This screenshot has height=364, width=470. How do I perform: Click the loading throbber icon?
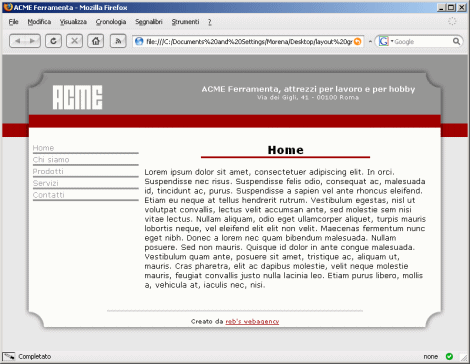tap(452, 21)
